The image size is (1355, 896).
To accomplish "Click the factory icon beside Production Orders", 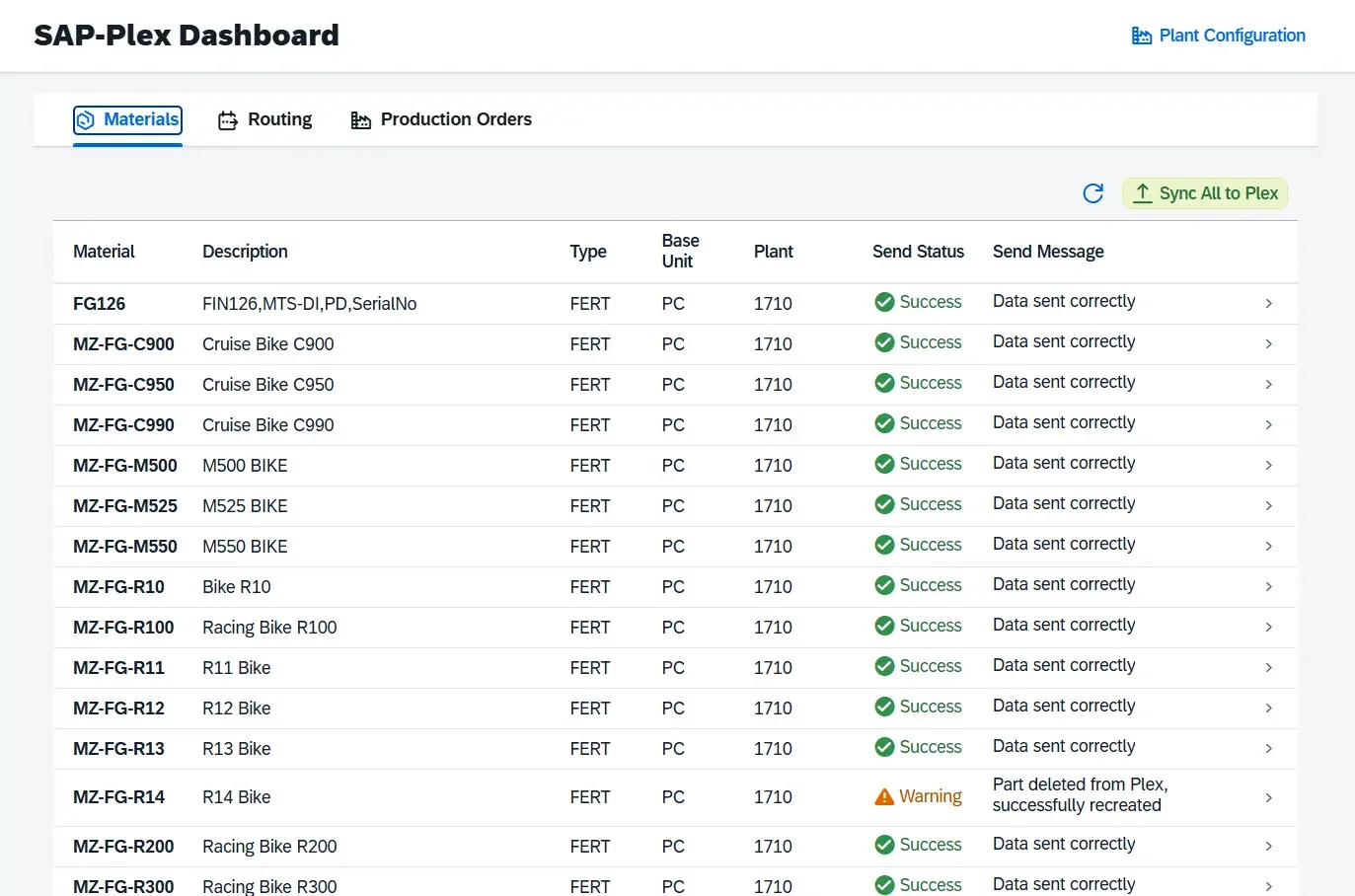I will click(x=360, y=119).
